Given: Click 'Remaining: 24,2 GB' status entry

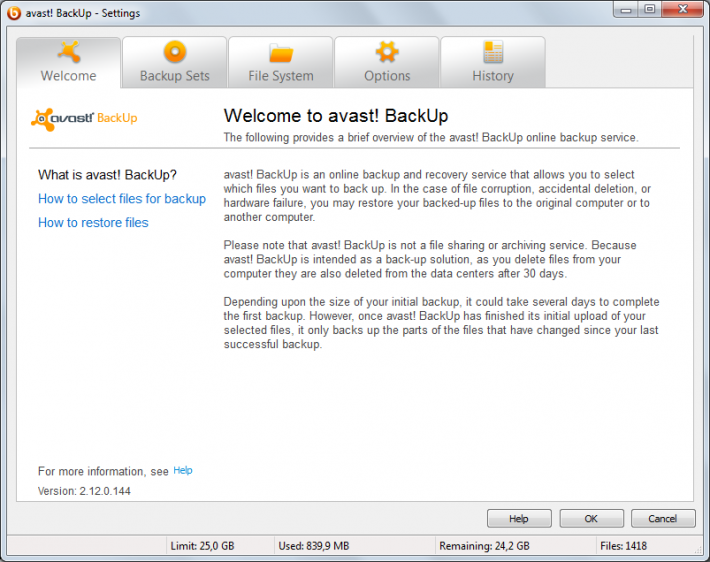Looking at the screenshot, I should pyautogui.click(x=484, y=546).
